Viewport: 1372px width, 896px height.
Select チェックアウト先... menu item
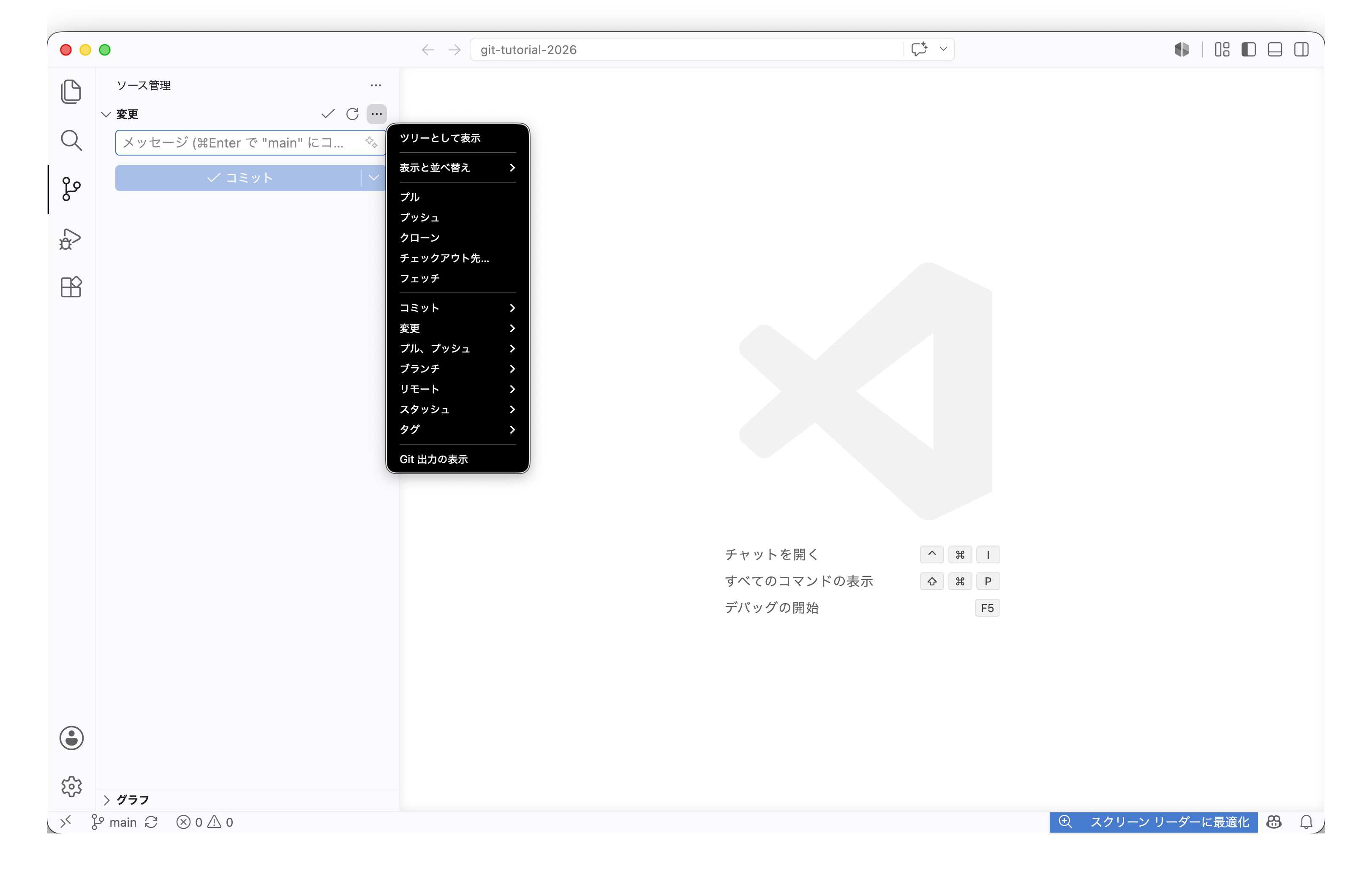tap(458, 258)
